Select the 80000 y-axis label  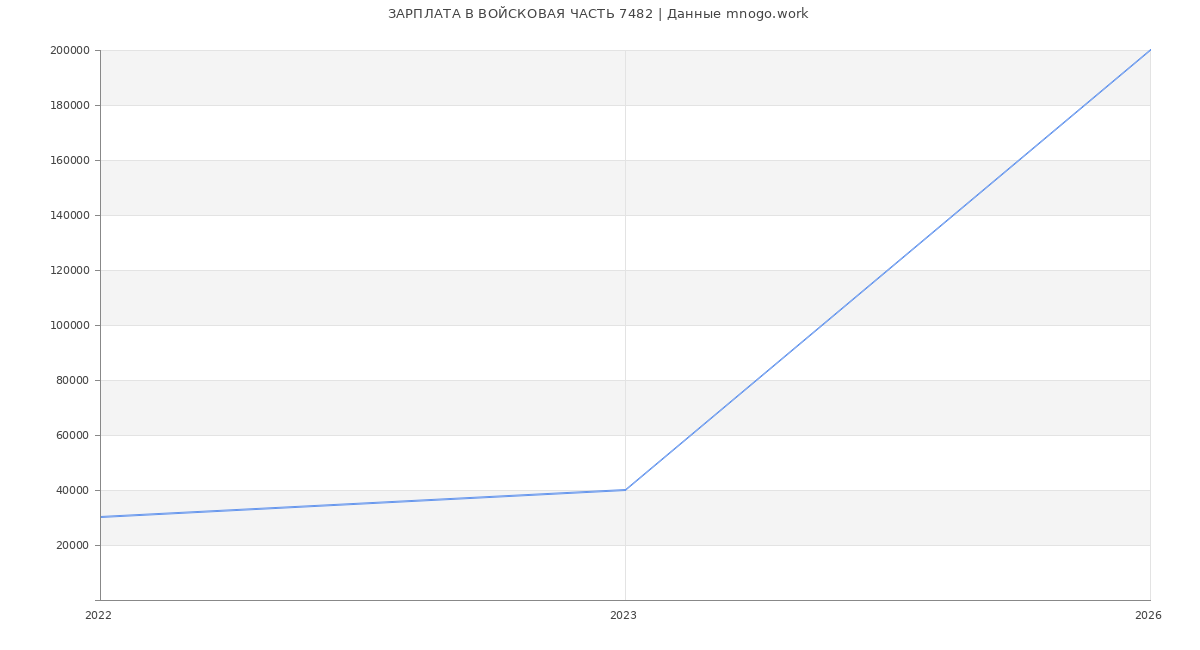point(73,380)
